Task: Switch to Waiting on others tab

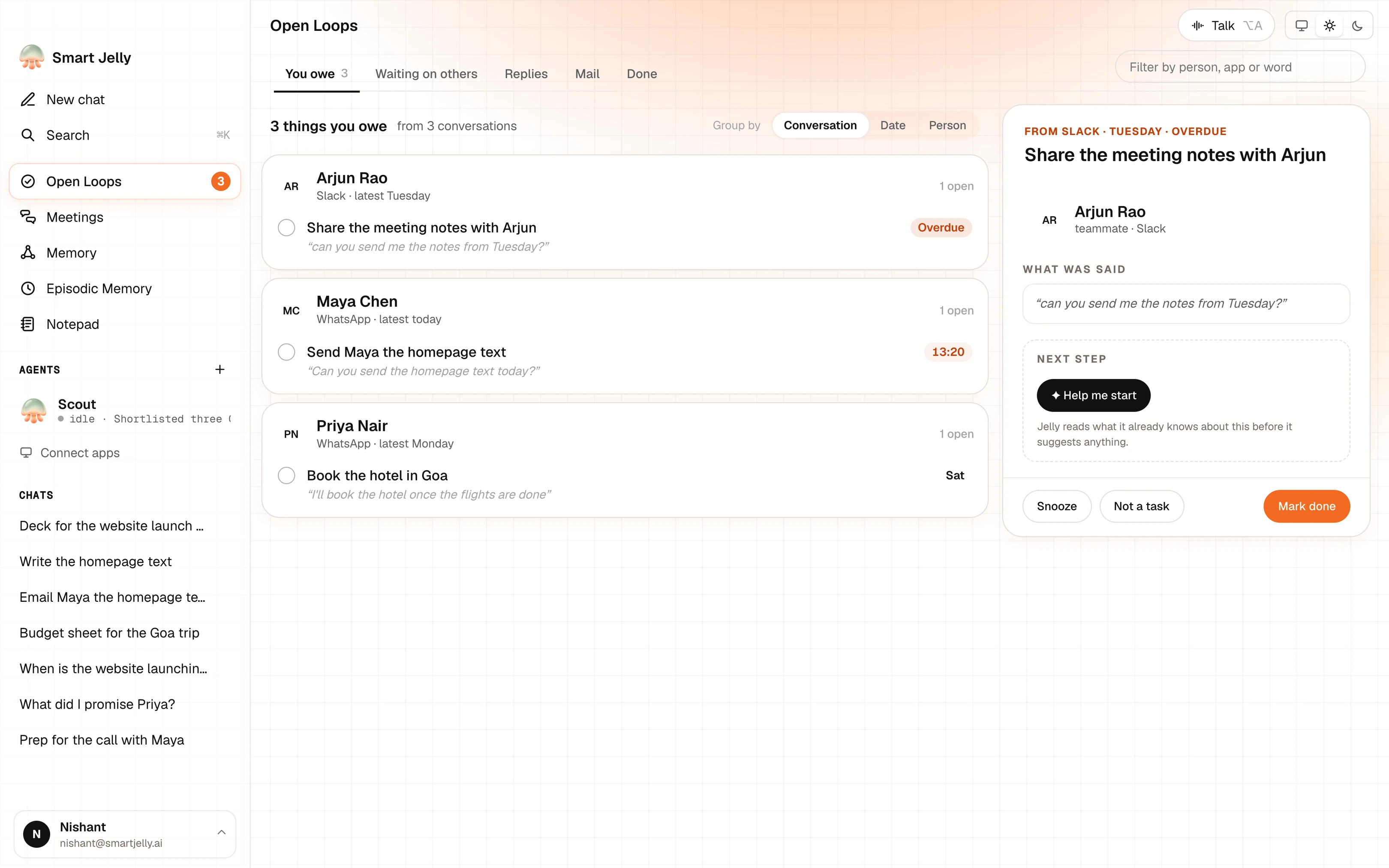Action: [x=426, y=73]
